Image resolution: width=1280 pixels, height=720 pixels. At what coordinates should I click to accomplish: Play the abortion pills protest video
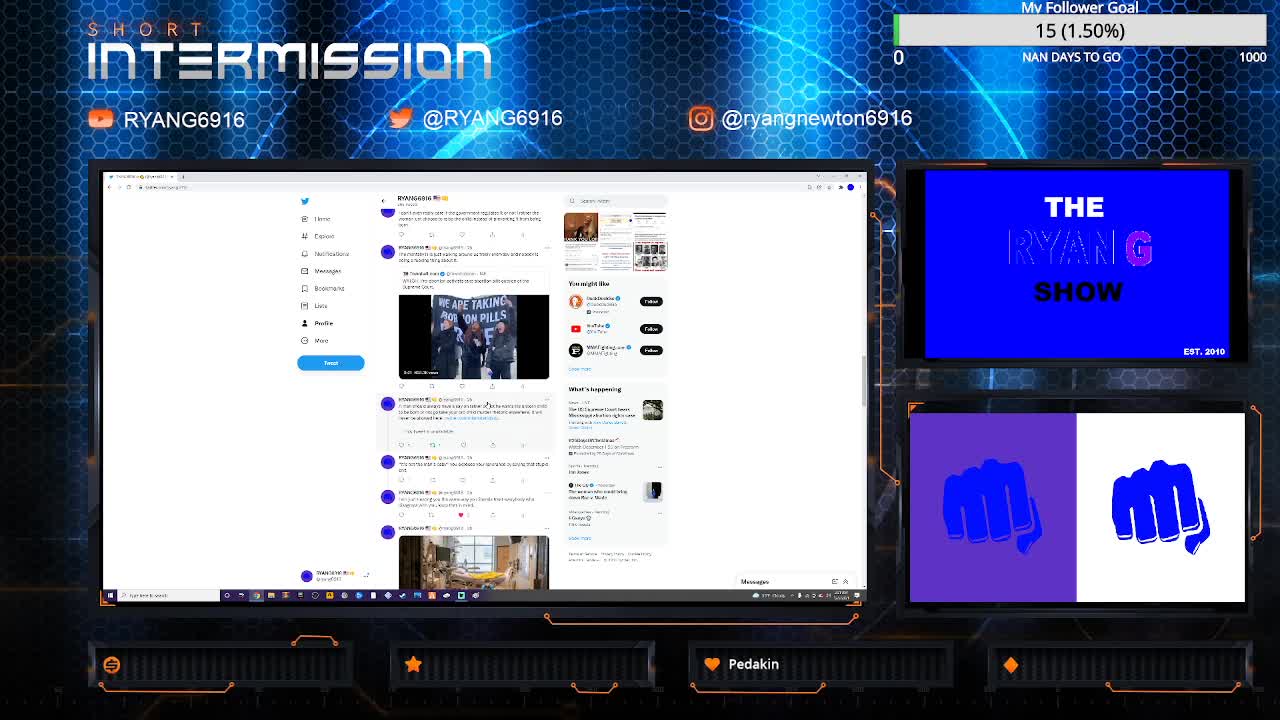coord(473,337)
